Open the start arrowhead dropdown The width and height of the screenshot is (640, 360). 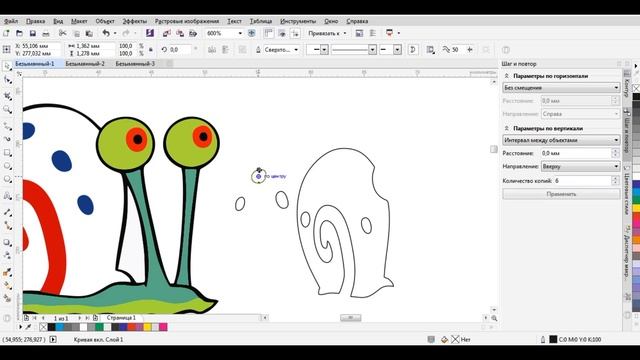coord(324,49)
